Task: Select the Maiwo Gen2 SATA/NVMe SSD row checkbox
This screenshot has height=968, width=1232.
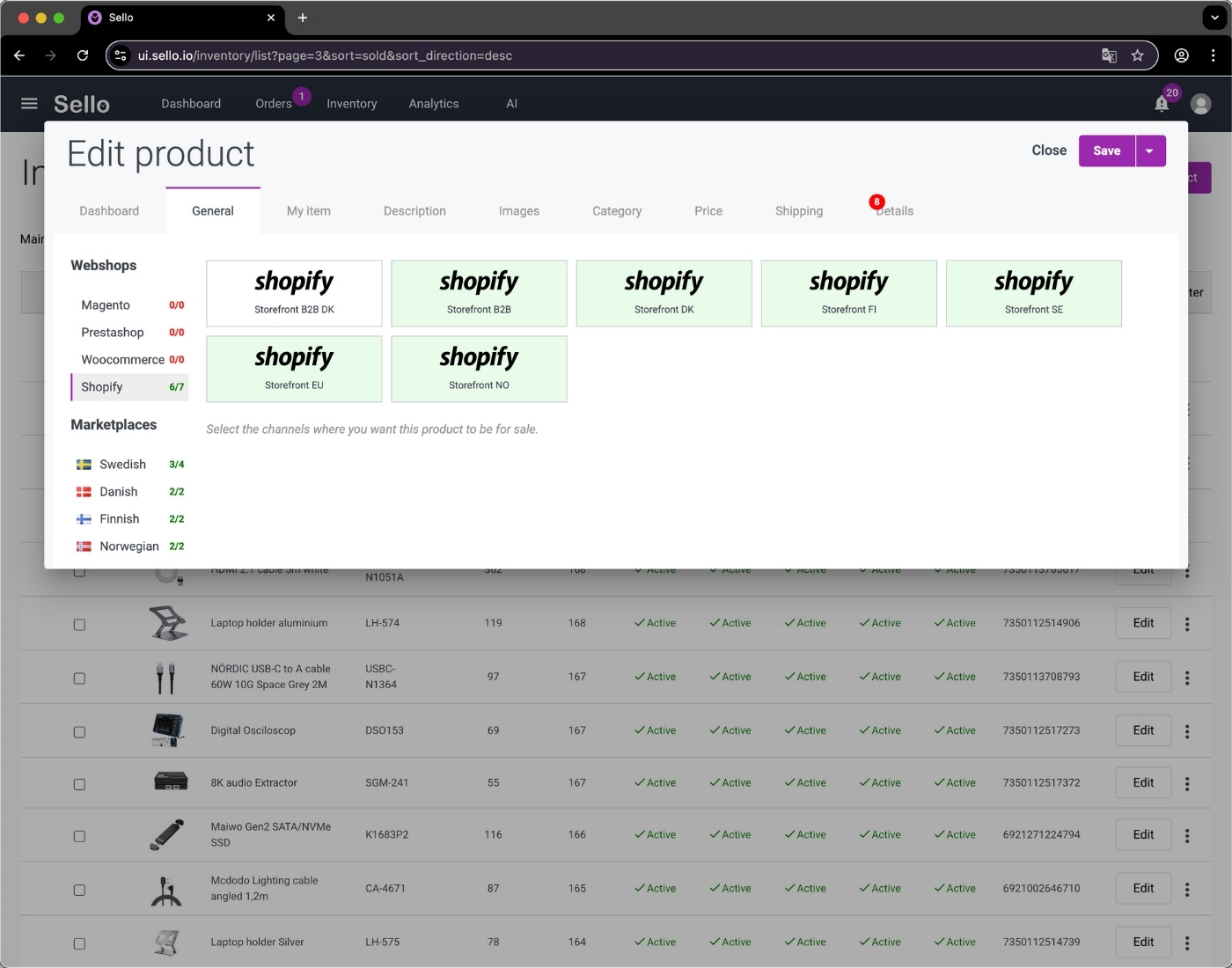Action: 79,836
